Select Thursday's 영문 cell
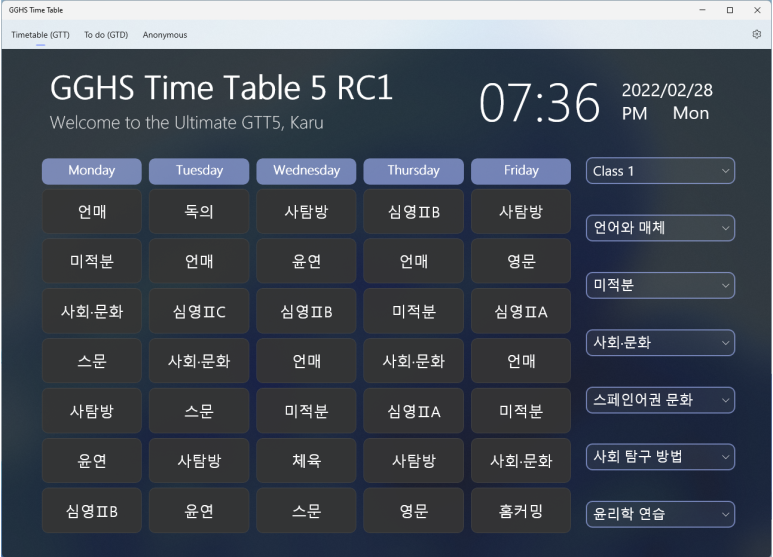 (x=414, y=511)
